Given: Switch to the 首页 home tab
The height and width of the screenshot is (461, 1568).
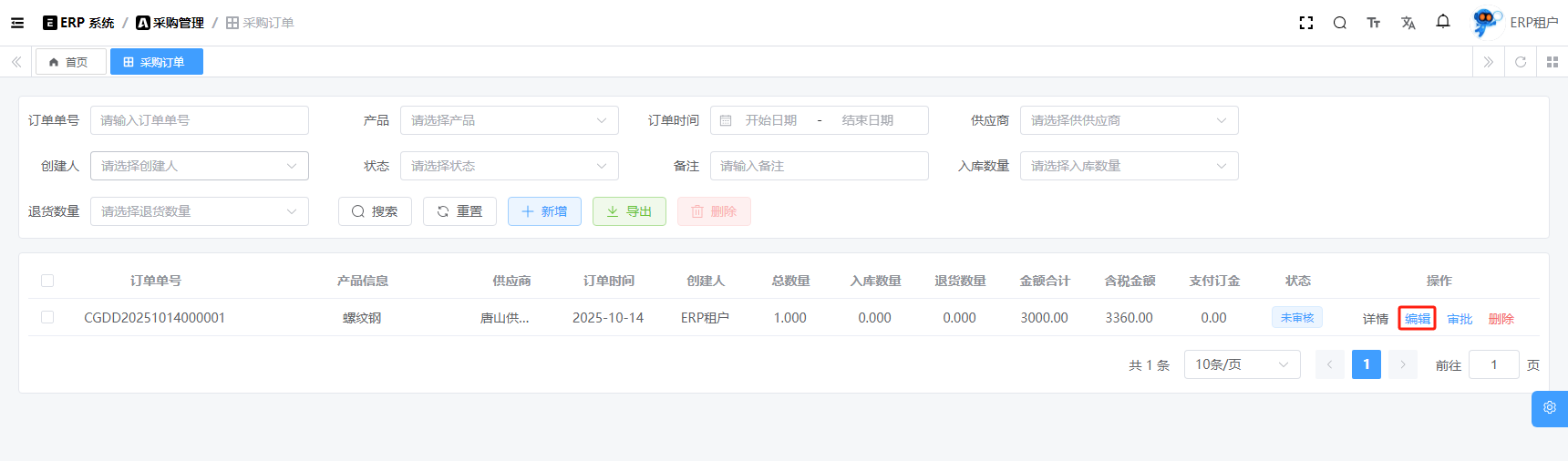Looking at the screenshot, I should (70, 62).
